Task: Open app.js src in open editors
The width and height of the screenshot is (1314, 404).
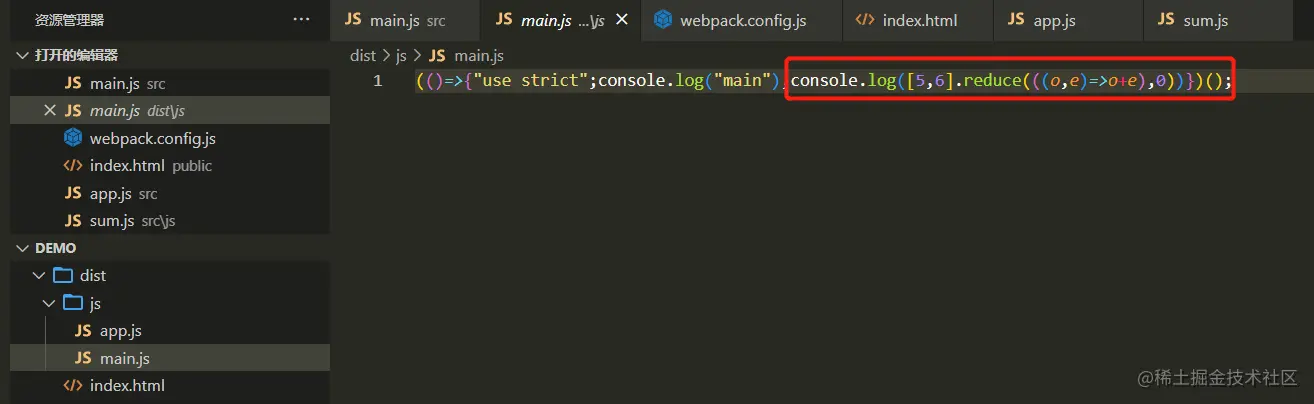Action: click(x=170, y=193)
